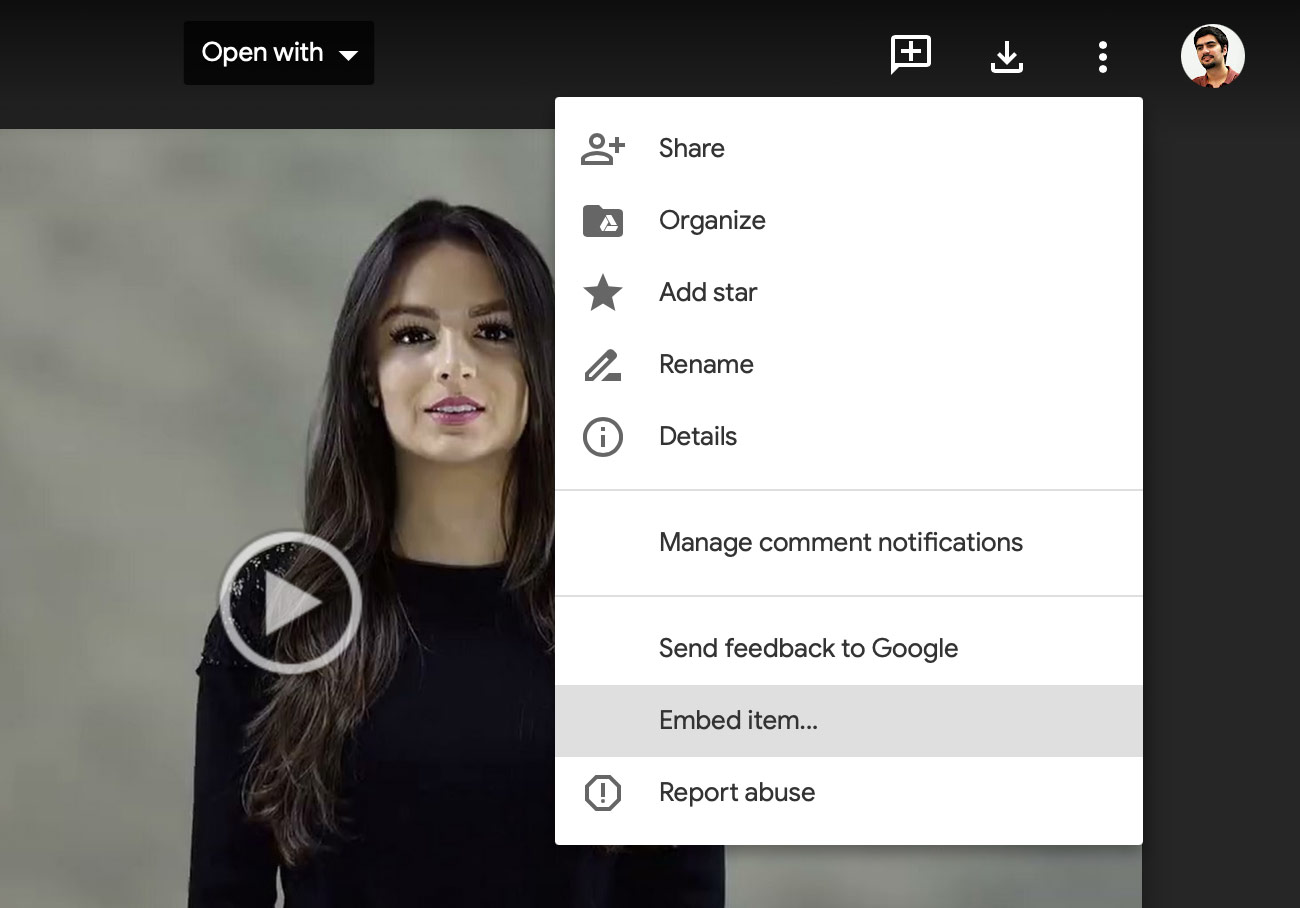1300x908 pixels.
Task: Select the Embed item... option
Action: pyautogui.click(x=738, y=721)
